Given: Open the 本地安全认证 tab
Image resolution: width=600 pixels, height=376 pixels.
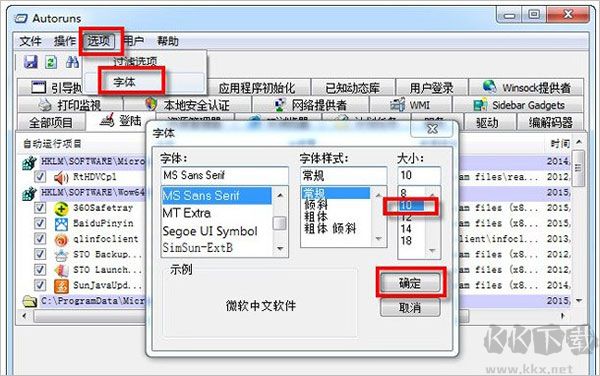Looking at the screenshot, I should (188, 105).
